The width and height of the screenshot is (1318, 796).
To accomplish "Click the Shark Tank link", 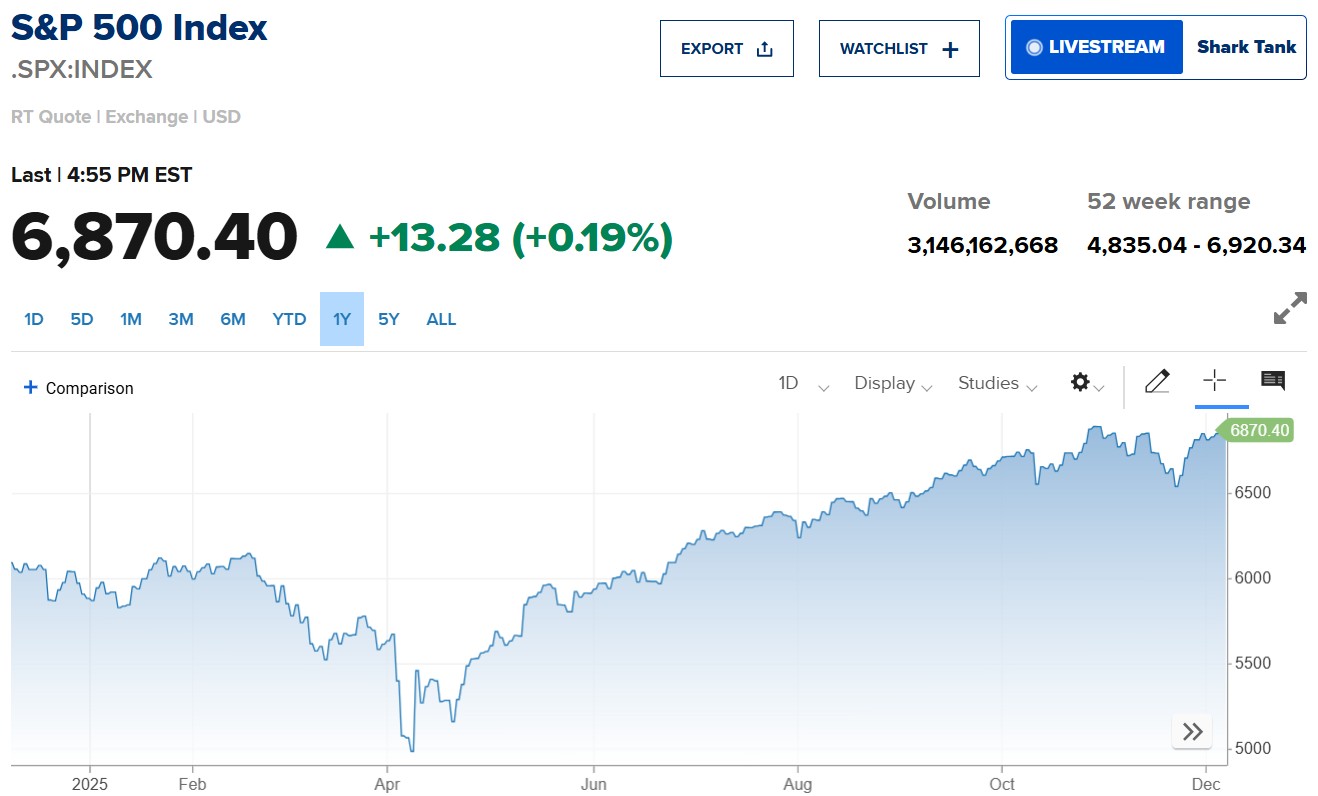I will tap(1246, 46).
